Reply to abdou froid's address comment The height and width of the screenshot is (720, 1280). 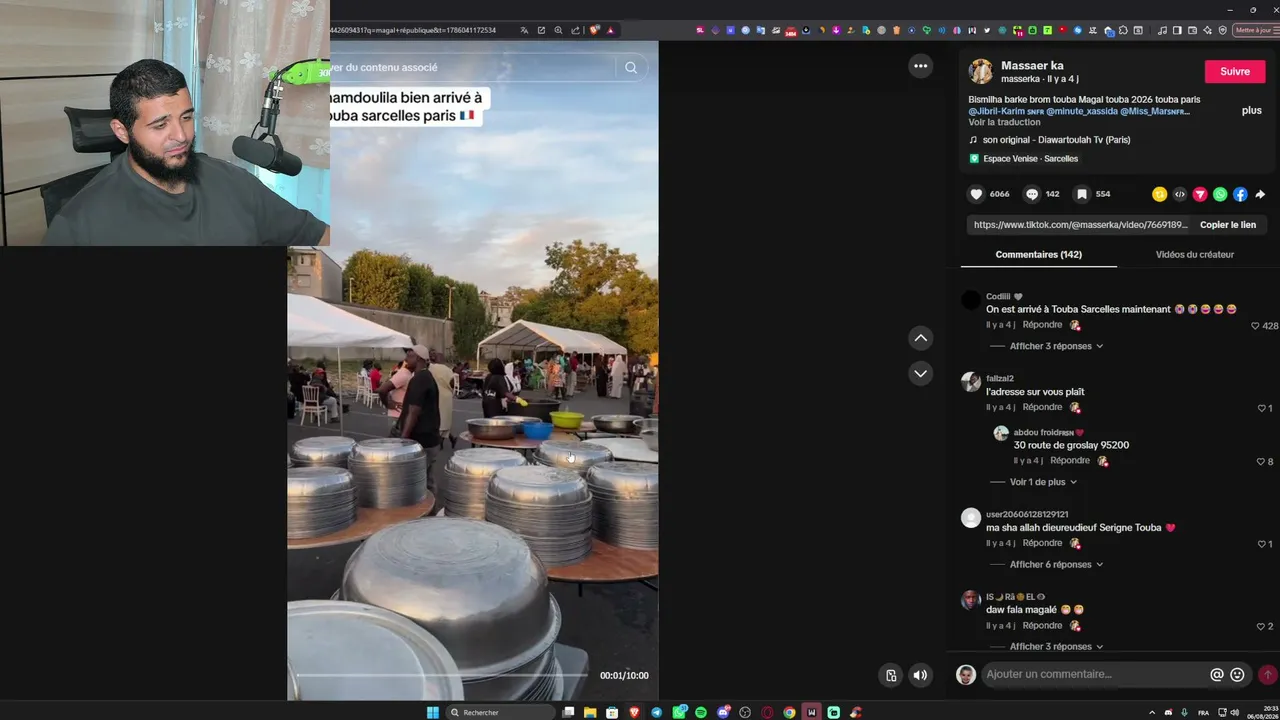[1070, 461]
